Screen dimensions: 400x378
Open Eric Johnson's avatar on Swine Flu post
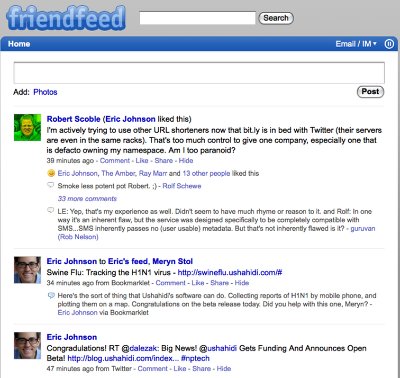tap(27, 270)
